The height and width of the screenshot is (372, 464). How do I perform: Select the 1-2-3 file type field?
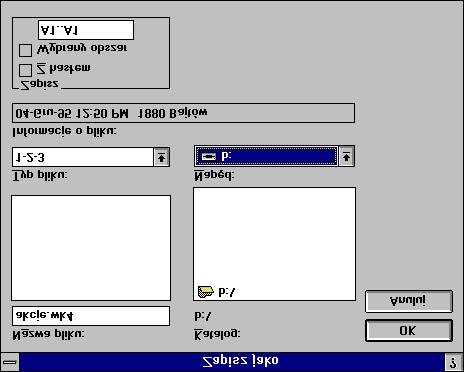[x=83, y=157]
